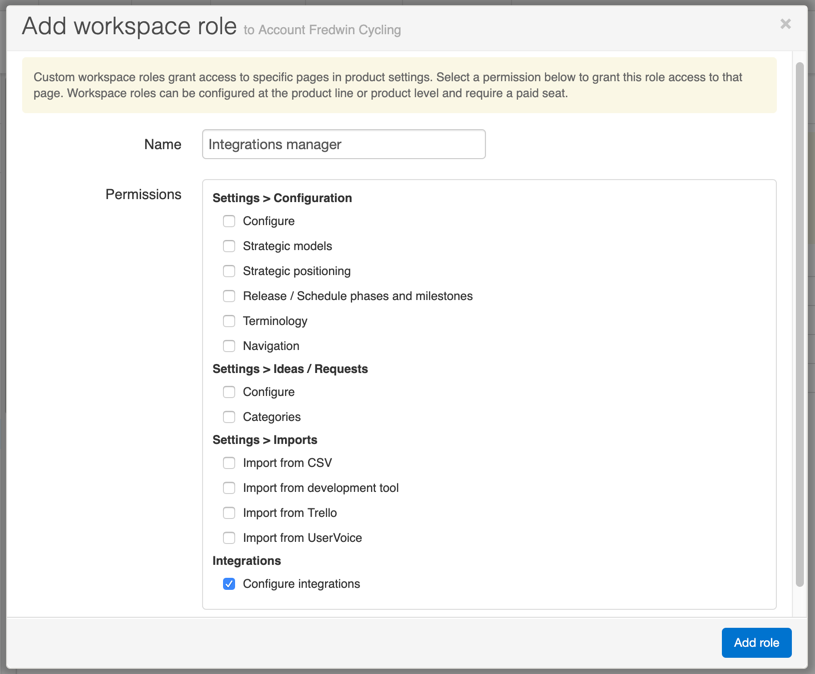This screenshot has width=815, height=674.
Task: Check the Terminology permission box
Action: [x=229, y=321]
